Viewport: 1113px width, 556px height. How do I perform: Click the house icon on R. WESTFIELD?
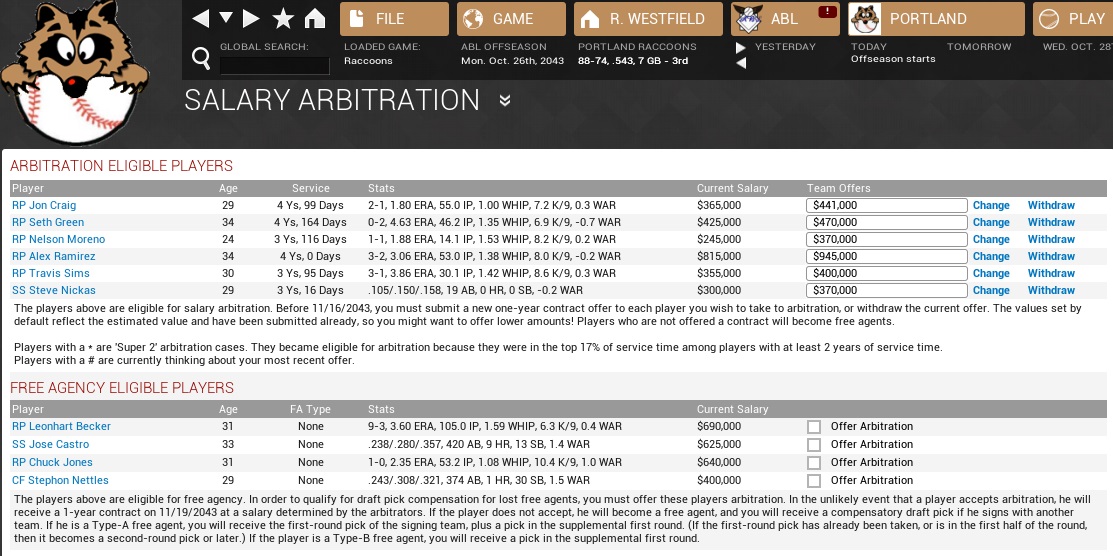point(590,19)
